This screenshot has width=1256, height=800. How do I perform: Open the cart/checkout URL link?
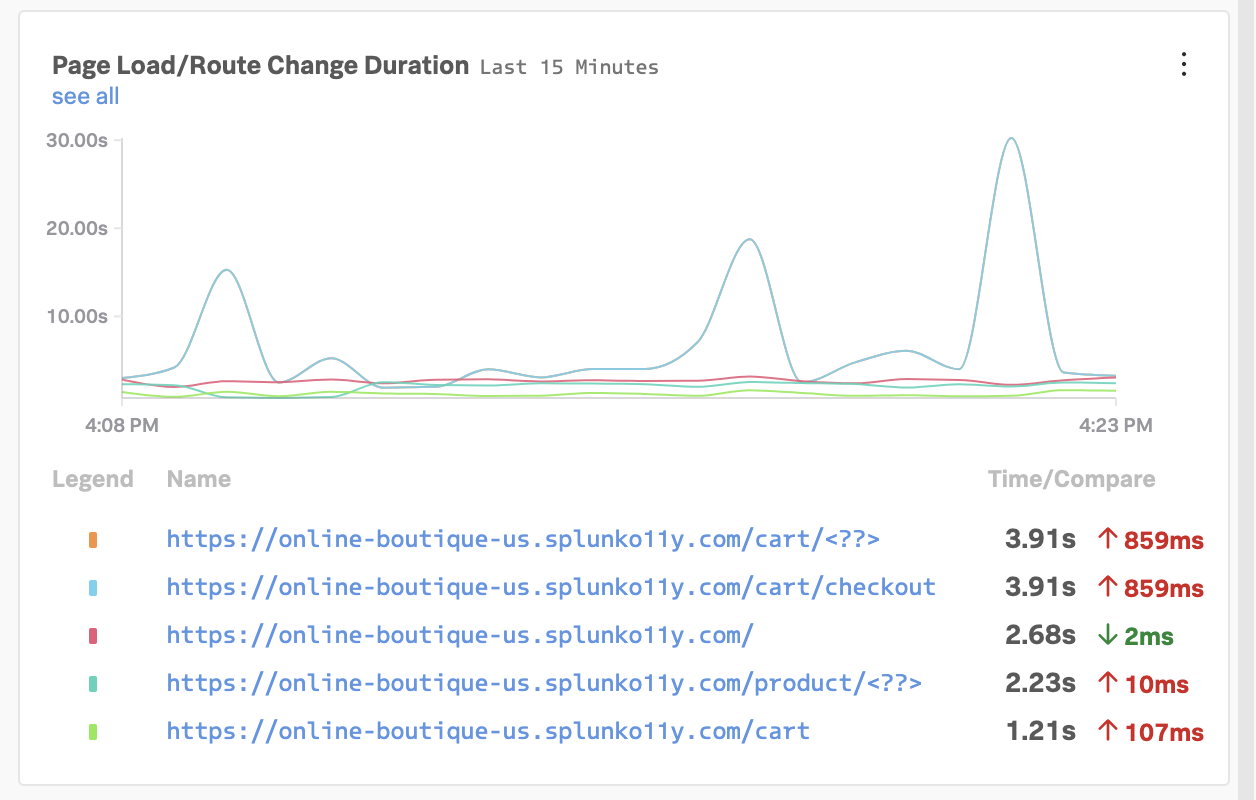pyautogui.click(x=551, y=588)
